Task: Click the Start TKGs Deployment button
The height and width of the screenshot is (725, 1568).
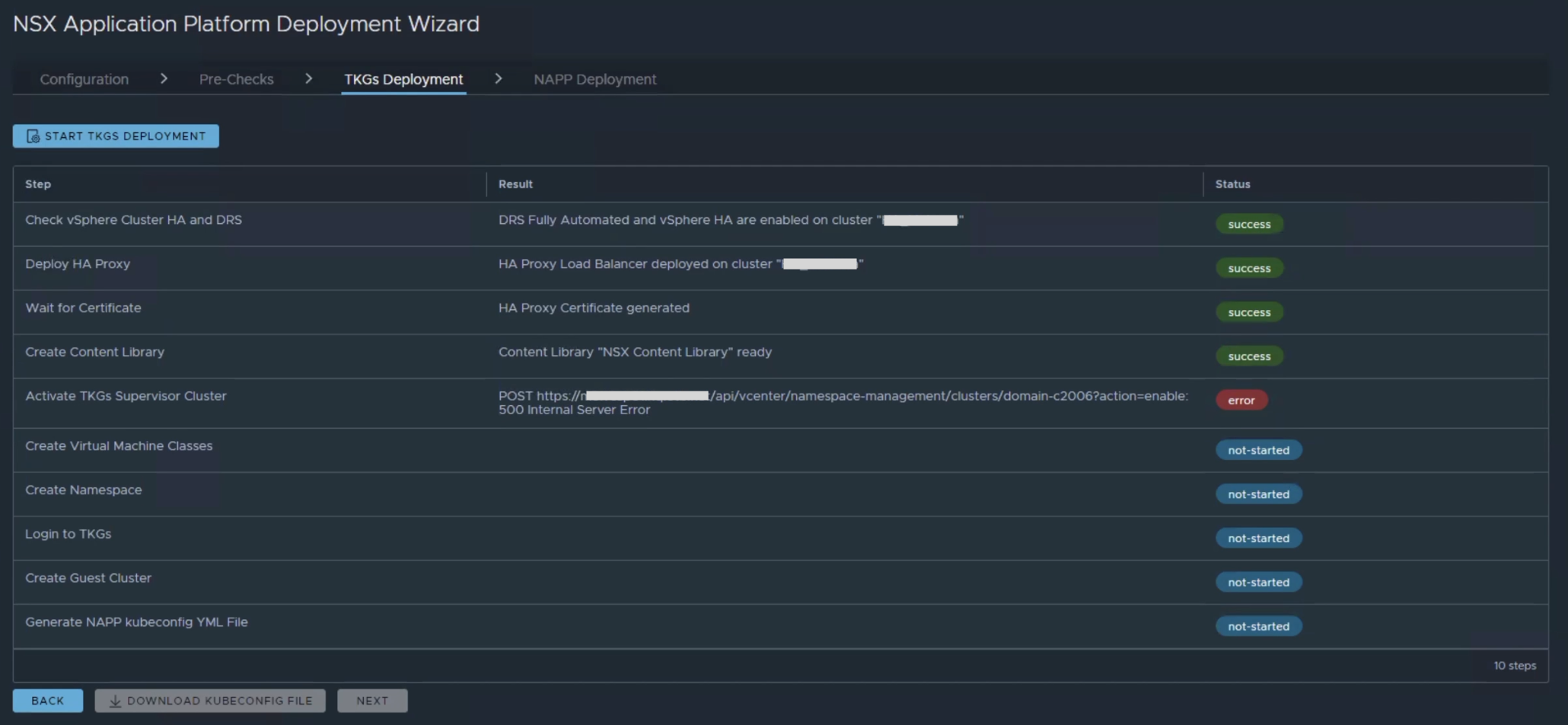Action: [116, 136]
